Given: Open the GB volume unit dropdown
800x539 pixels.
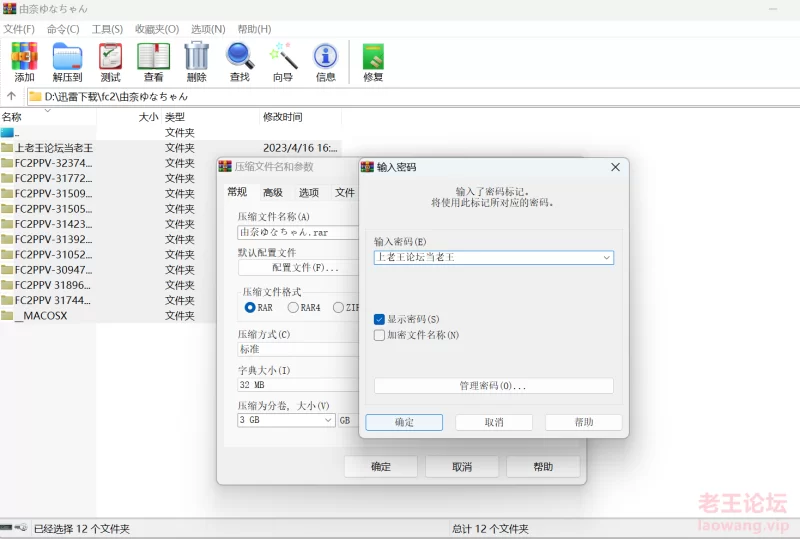Looking at the screenshot, I should click(x=348, y=420).
